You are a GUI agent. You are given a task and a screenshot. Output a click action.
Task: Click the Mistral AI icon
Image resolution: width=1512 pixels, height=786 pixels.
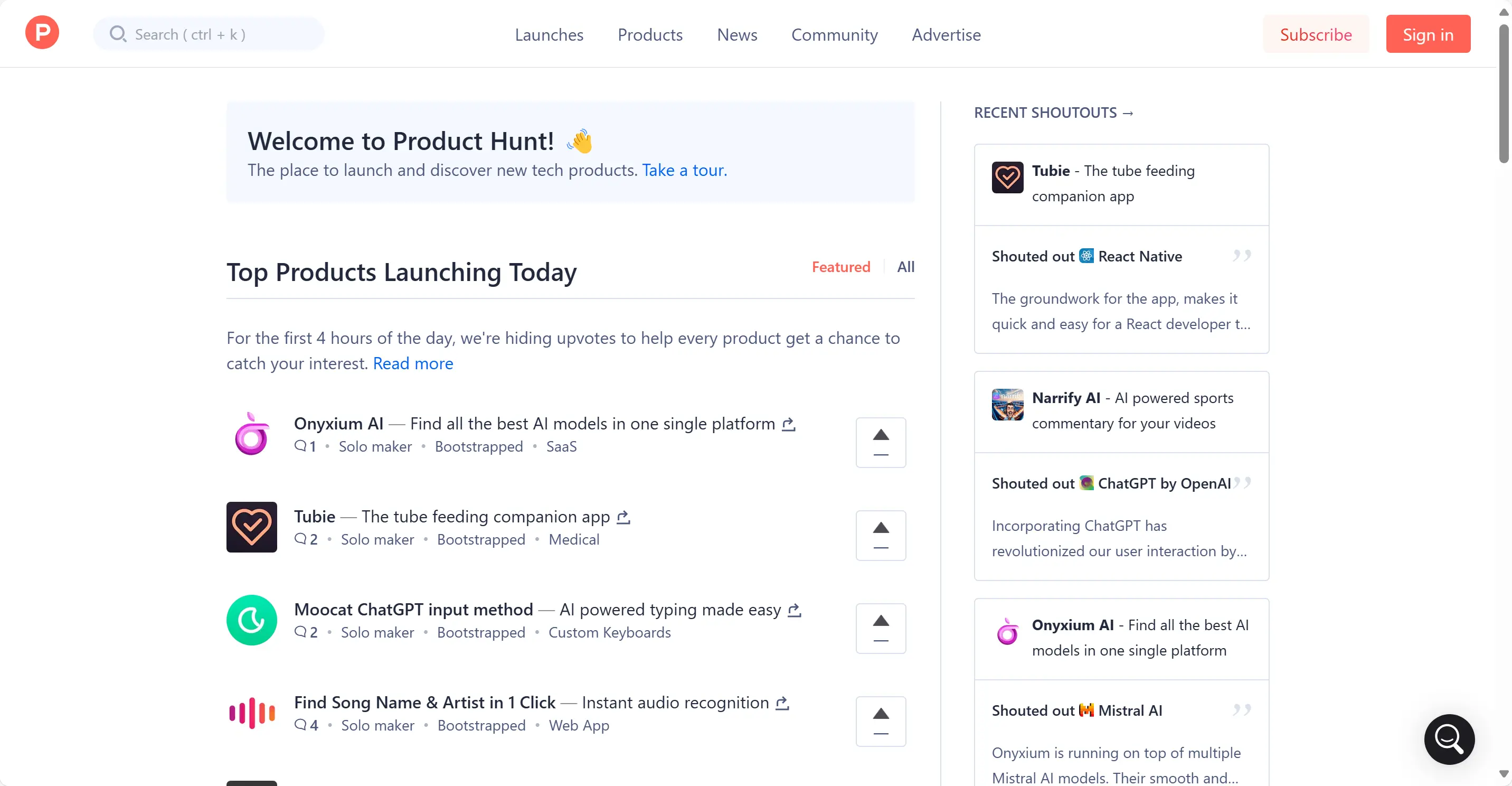(x=1086, y=710)
